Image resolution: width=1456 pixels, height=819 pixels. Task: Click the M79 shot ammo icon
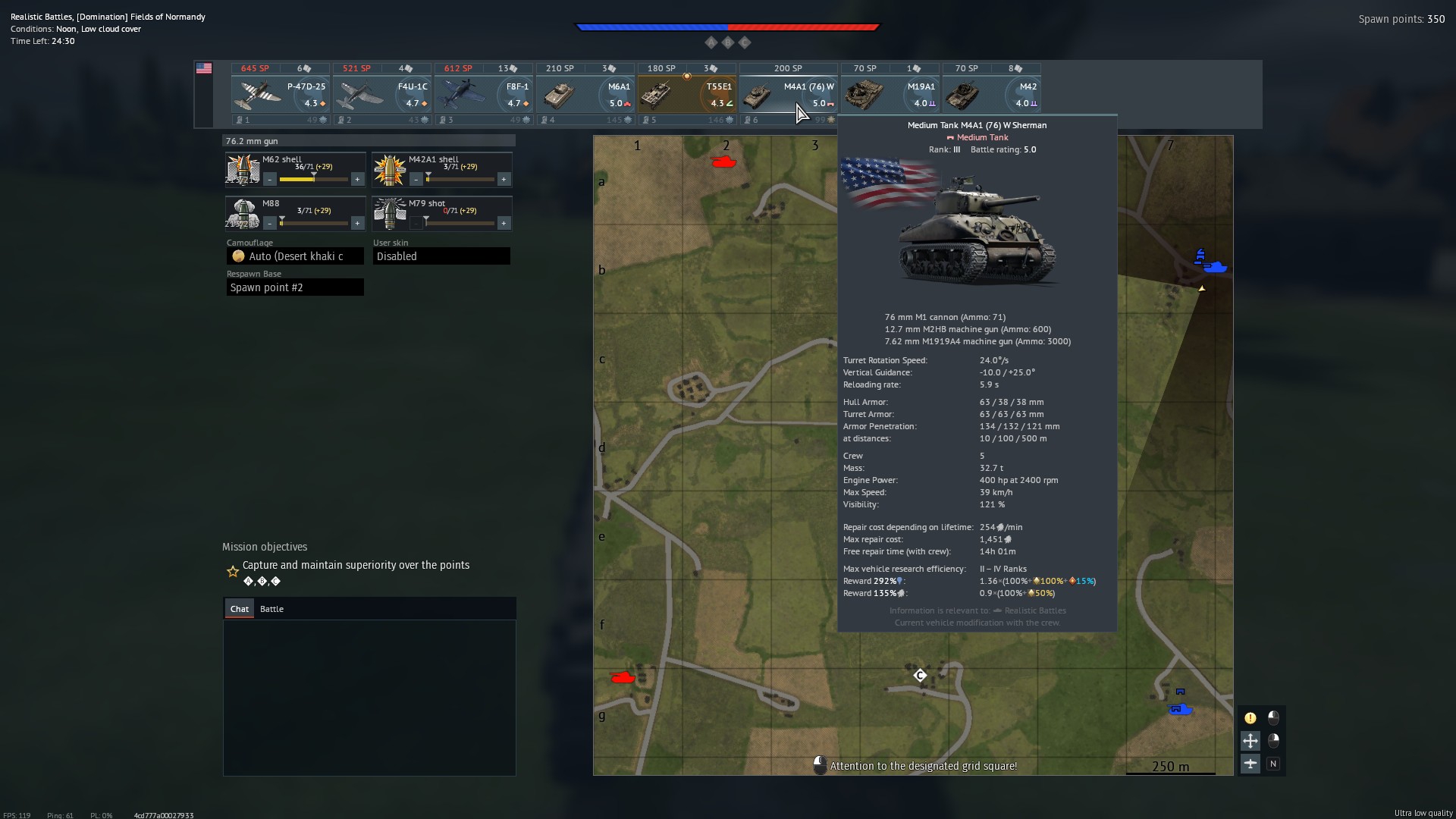pyautogui.click(x=389, y=214)
